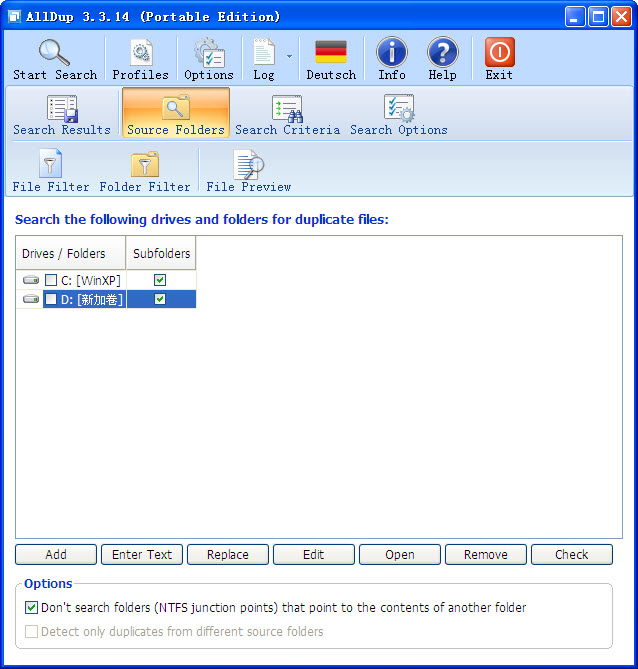
Task: Open the Info icon
Action: (x=391, y=53)
